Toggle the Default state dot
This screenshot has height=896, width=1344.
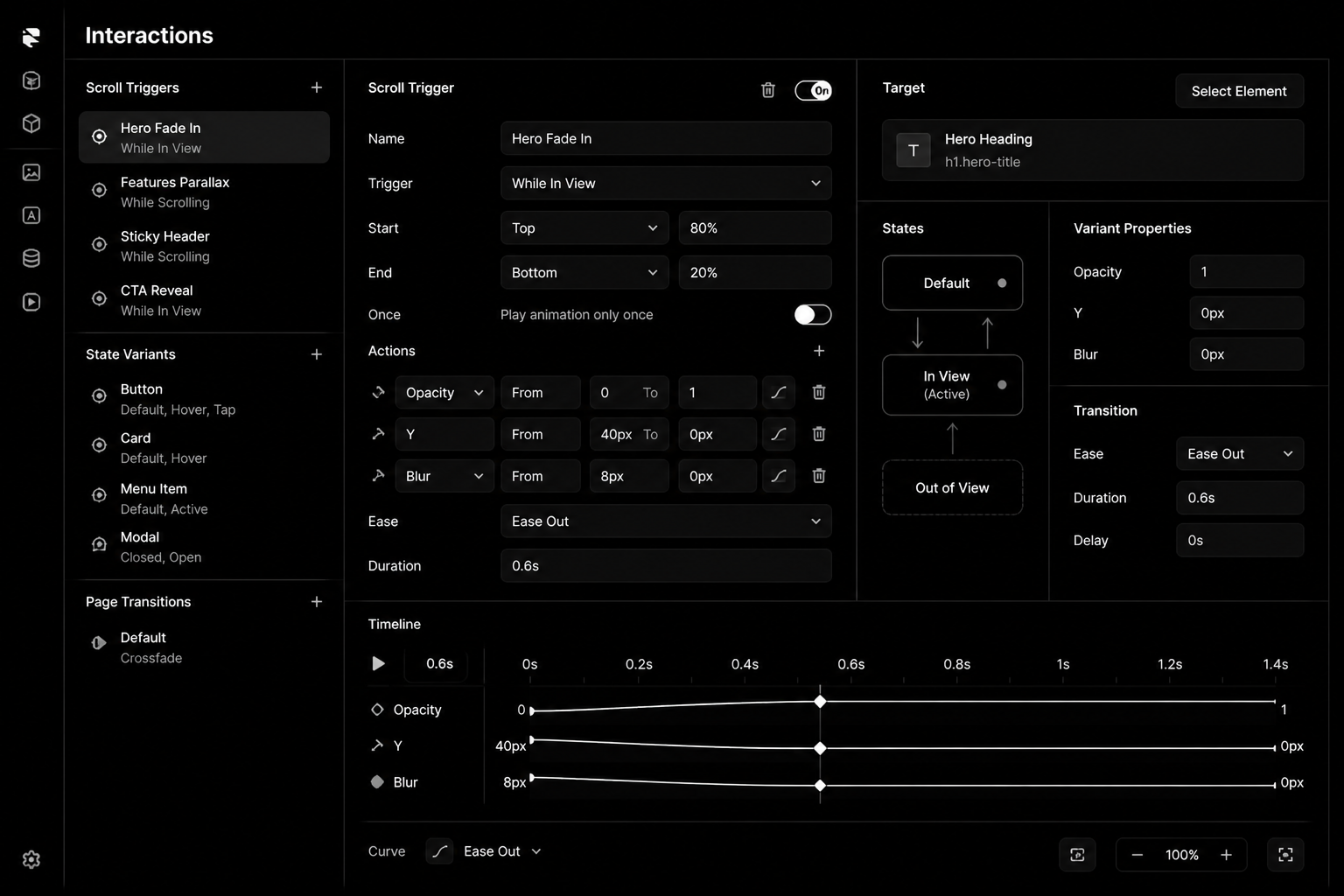(x=1002, y=283)
